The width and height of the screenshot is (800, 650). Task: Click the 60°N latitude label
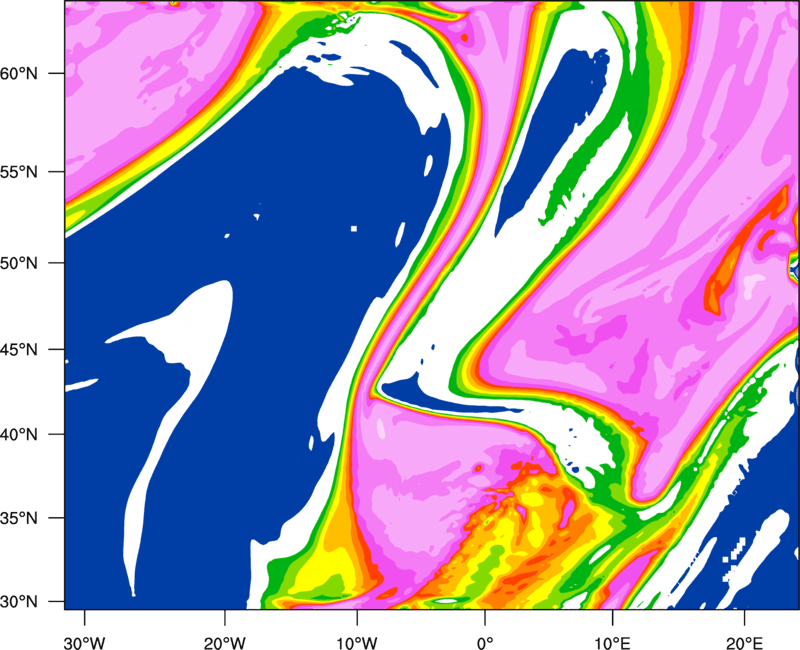19,73
